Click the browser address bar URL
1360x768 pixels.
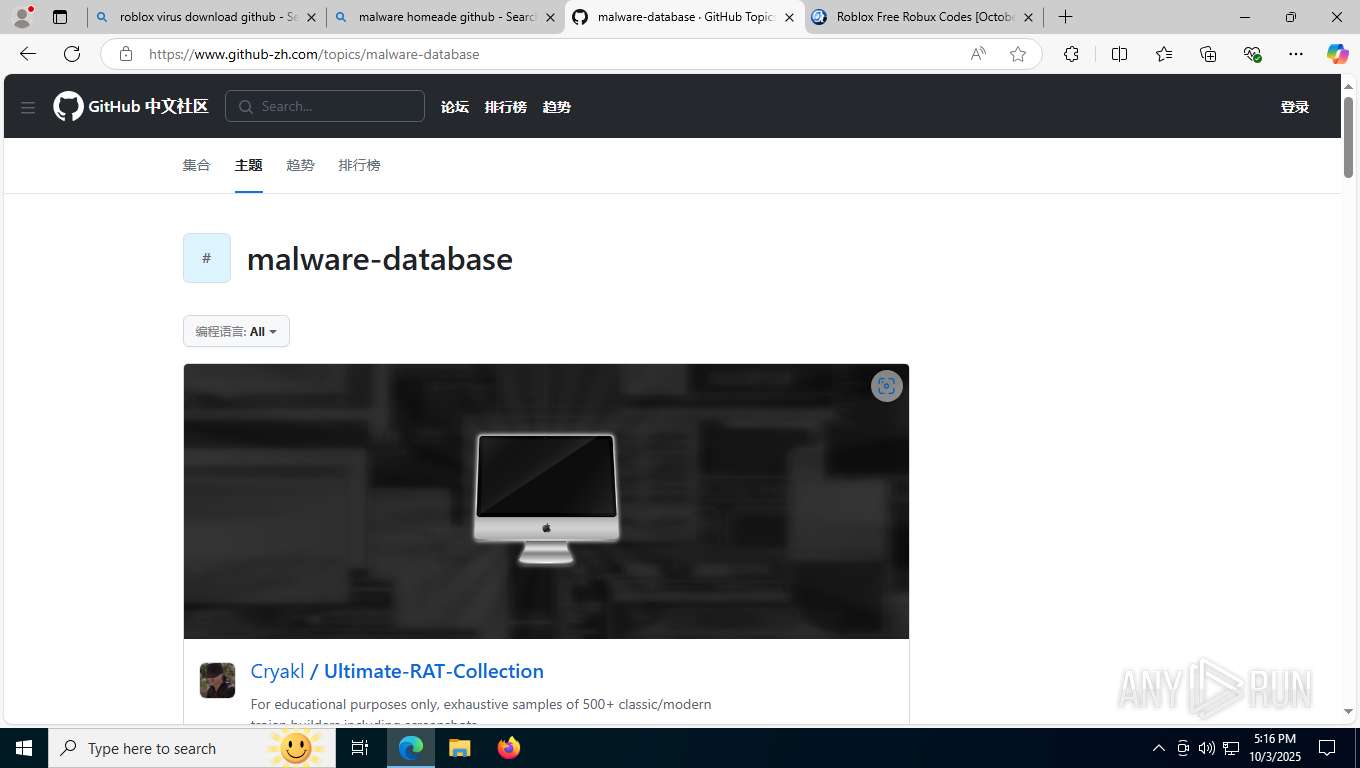click(314, 54)
